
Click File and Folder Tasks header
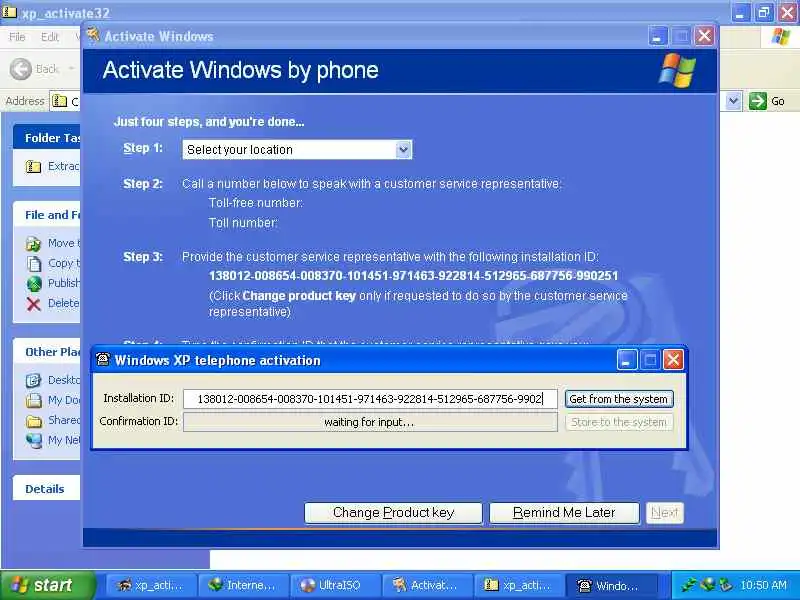point(46,215)
